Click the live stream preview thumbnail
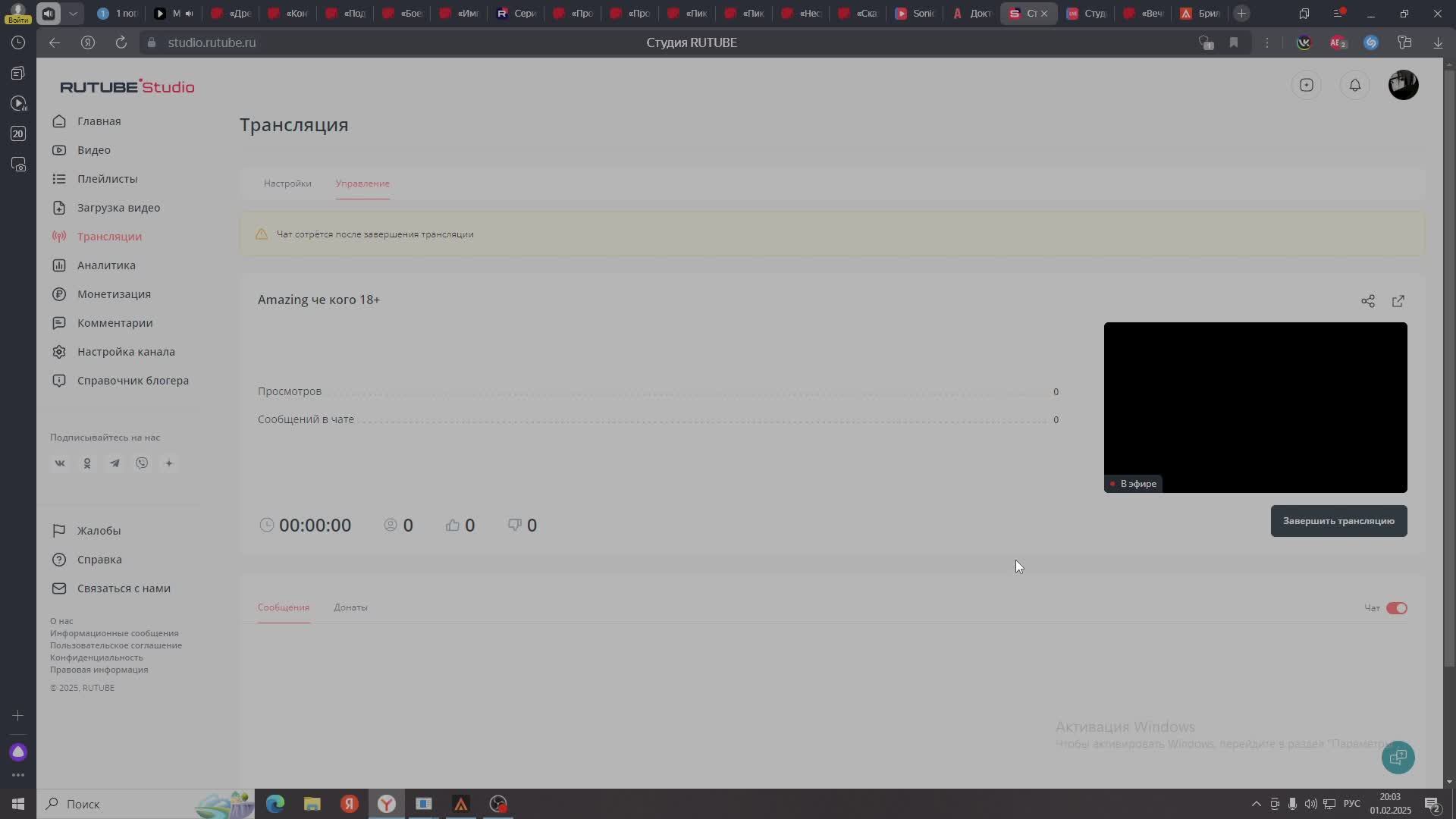 (1255, 407)
